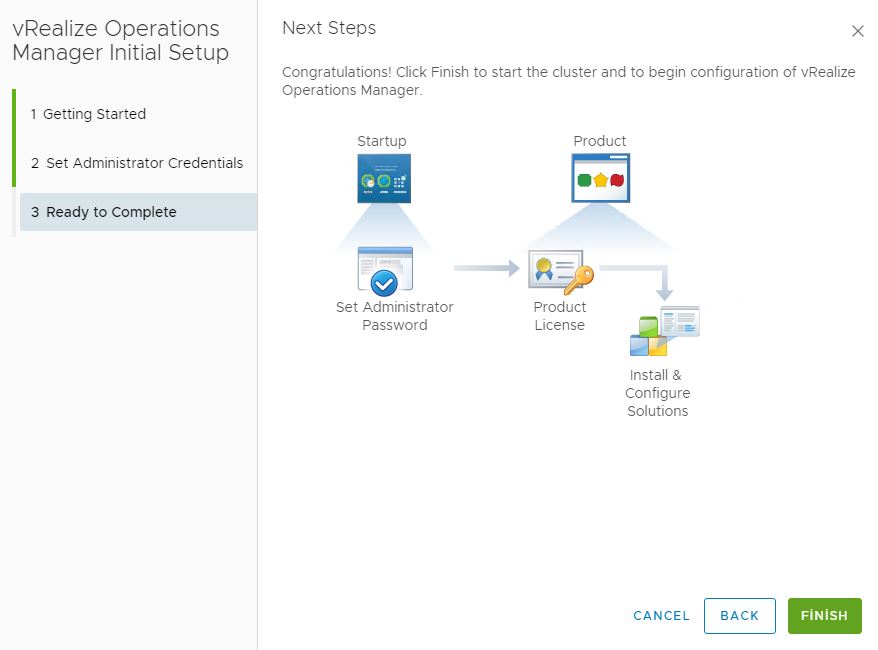Click the Startup dashboard icon
The height and width of the screenshot is (650, 878).
click(x=384, y=178)
